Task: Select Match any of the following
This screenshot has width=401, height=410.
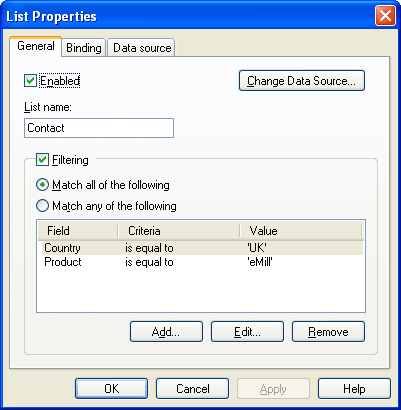Action: pos(42,206)
